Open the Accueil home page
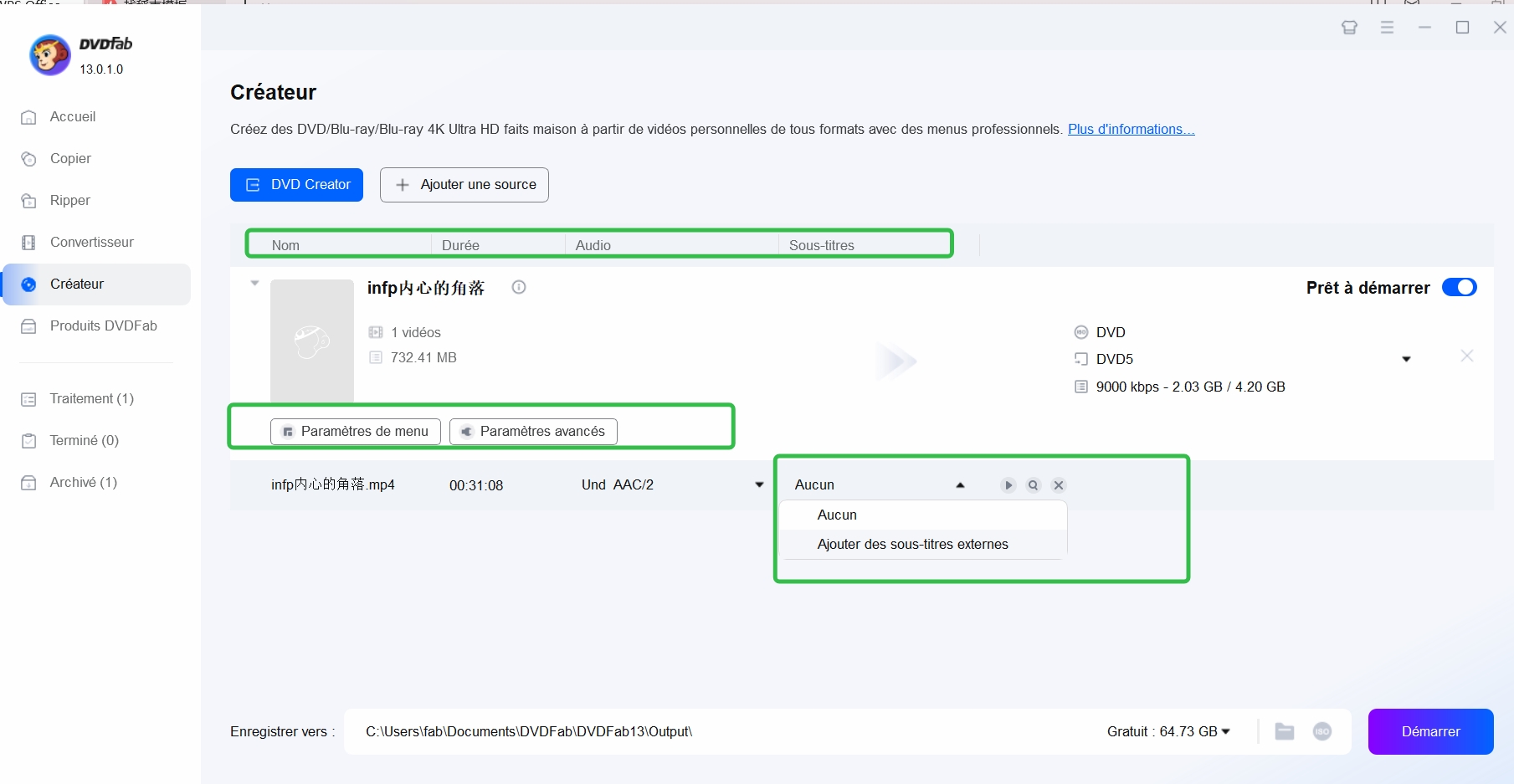The width and height of the screenshot is (1514, 784). [x=72, y=117]
